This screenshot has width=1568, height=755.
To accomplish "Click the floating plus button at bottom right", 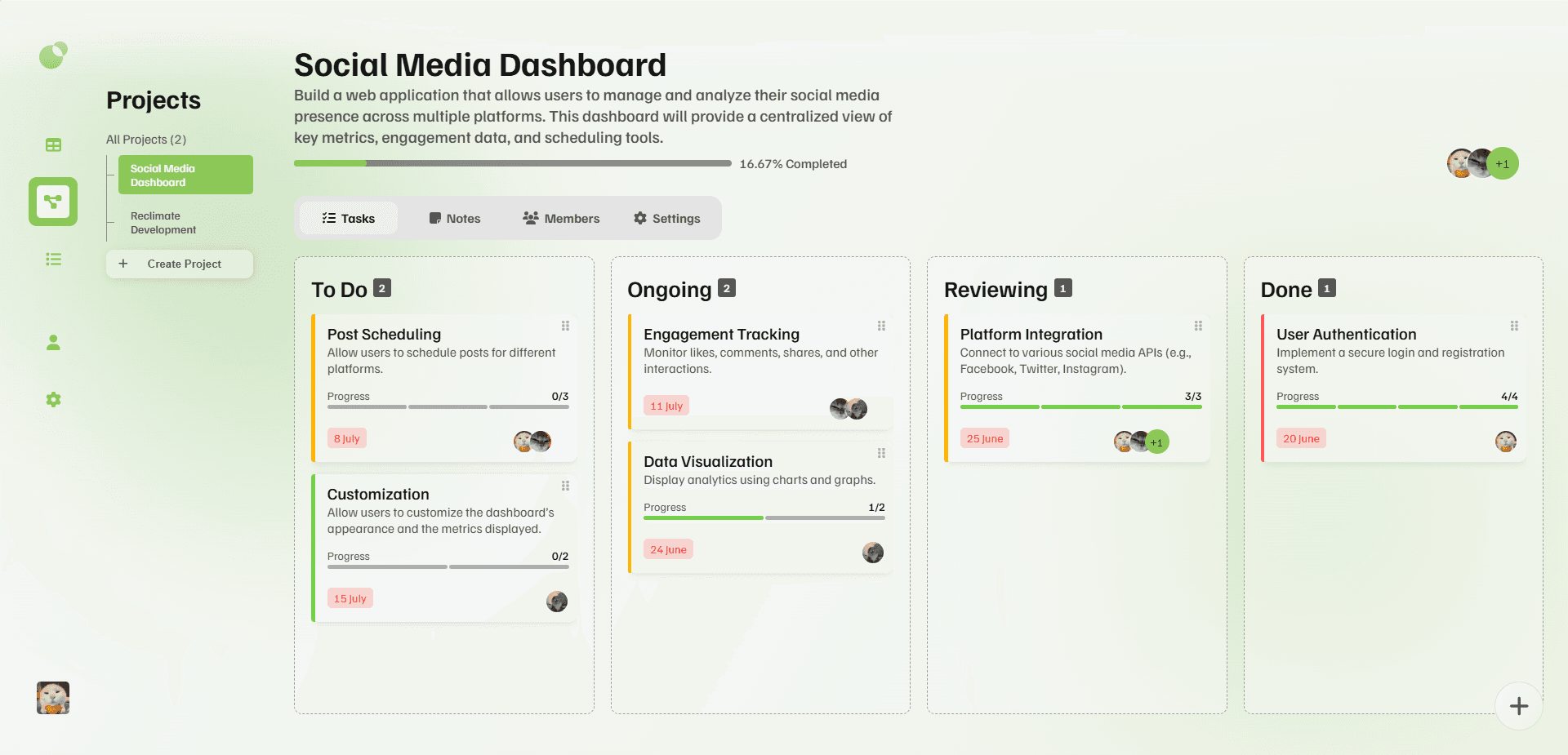I will tap(1517, 704).
